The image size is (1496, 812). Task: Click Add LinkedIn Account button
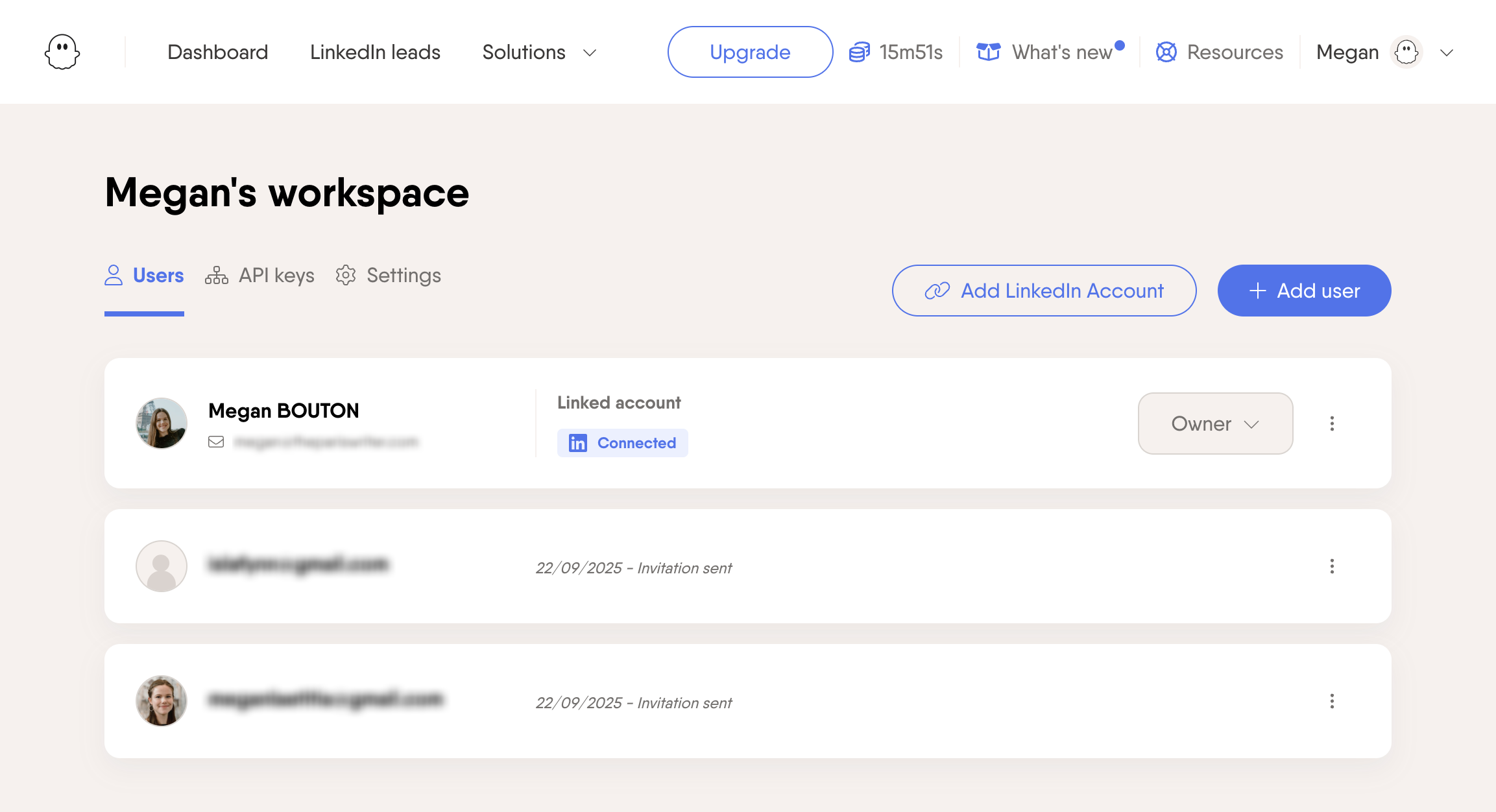pos(1044,291)
